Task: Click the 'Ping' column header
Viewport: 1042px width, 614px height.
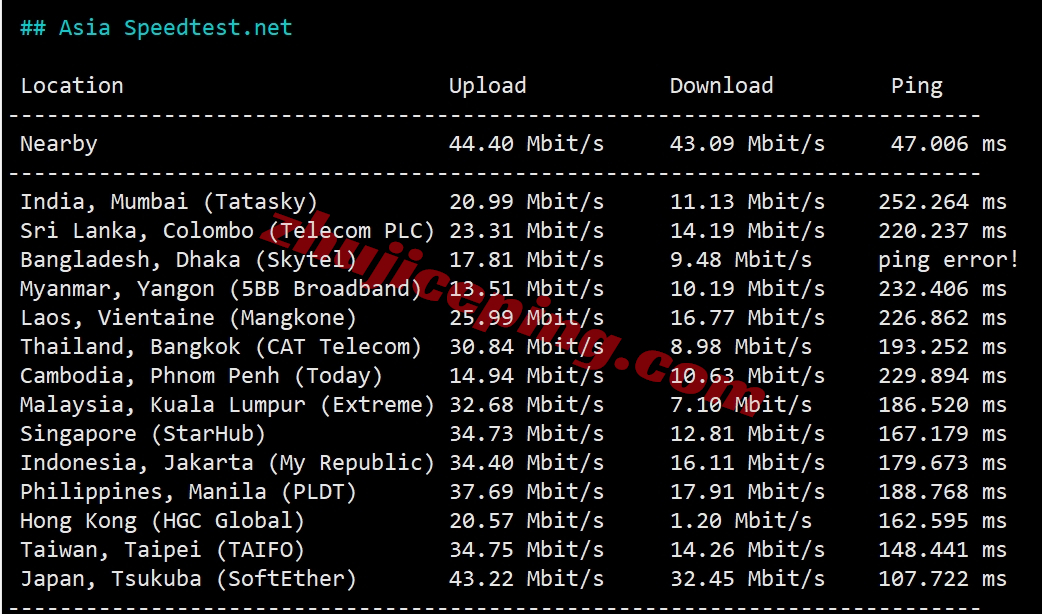Action: point(916,86)
